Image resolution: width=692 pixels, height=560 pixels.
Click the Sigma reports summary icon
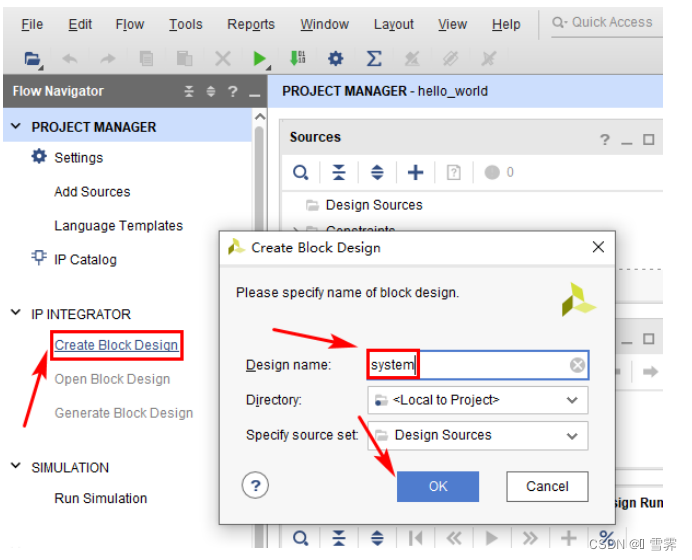point(374,58)
